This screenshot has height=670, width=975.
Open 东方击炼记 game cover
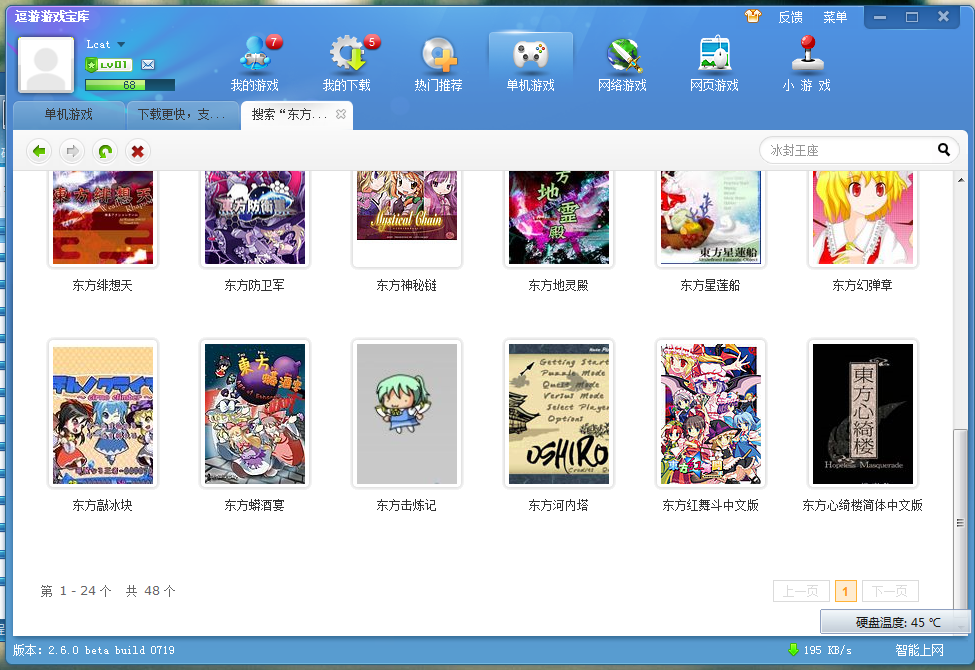(x=407, y=414)
